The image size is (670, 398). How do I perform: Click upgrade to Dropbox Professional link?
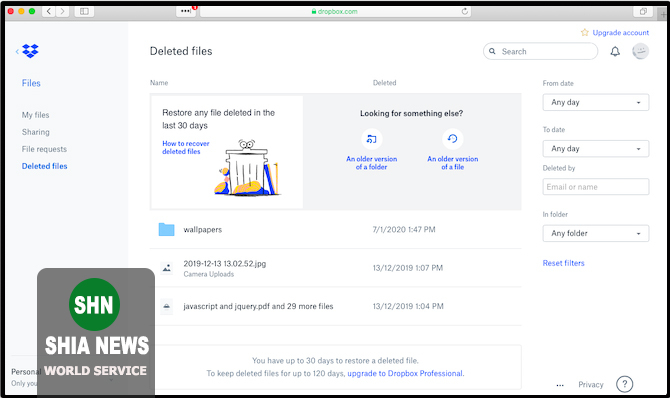(405, 374)
